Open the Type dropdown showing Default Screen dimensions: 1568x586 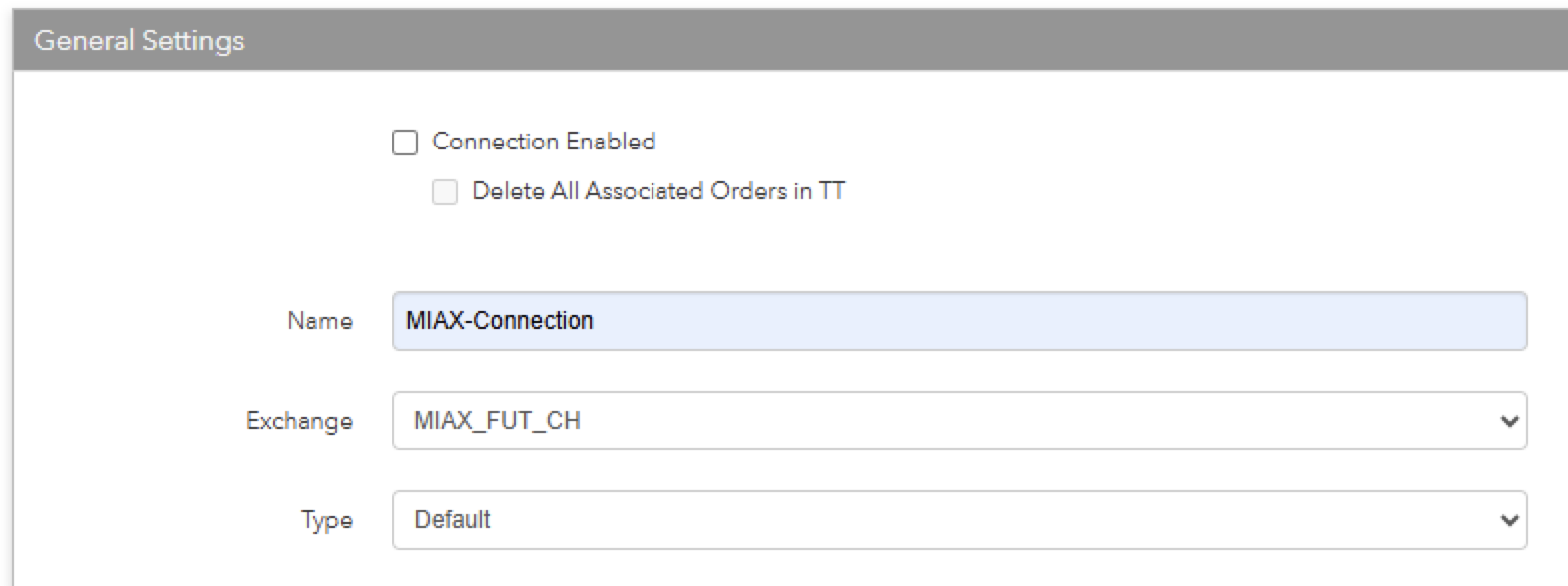959,520
